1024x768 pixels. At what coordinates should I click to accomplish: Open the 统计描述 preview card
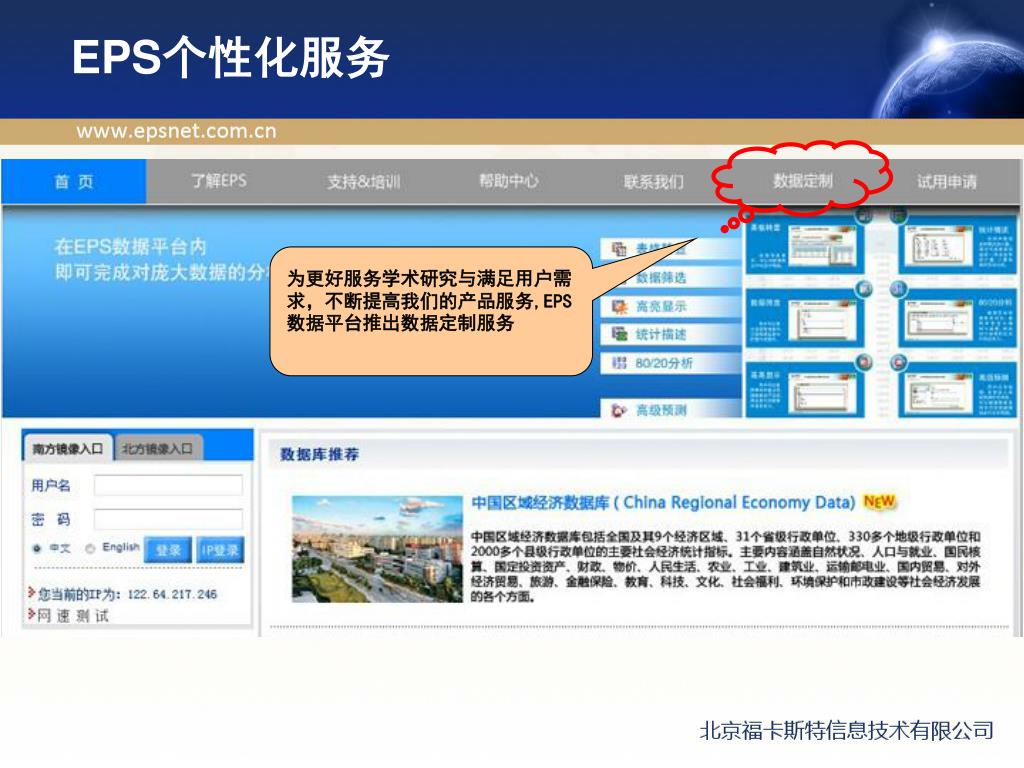tap(957, 246)
